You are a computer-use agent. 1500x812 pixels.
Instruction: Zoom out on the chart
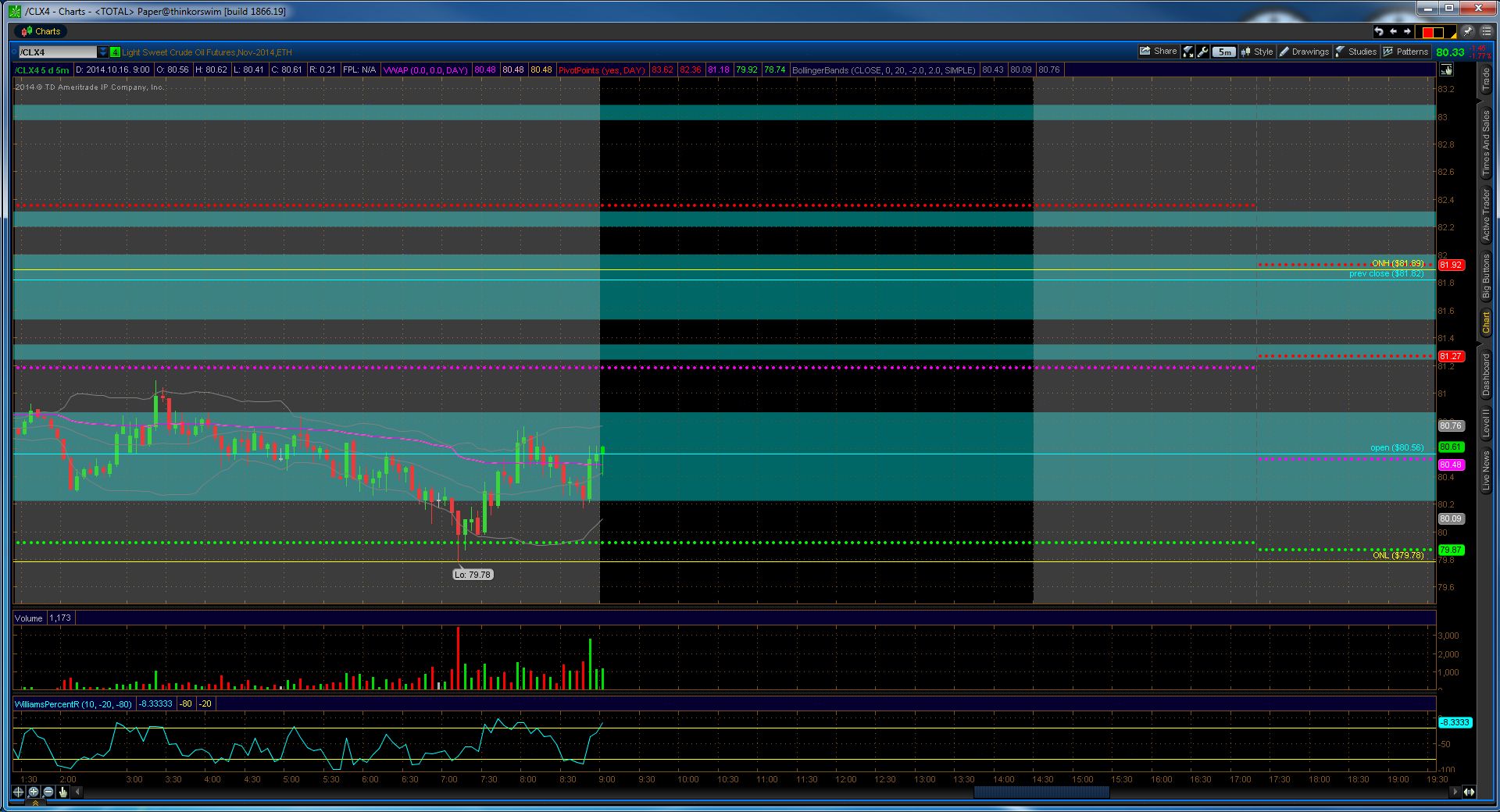[x=48, y=792]
